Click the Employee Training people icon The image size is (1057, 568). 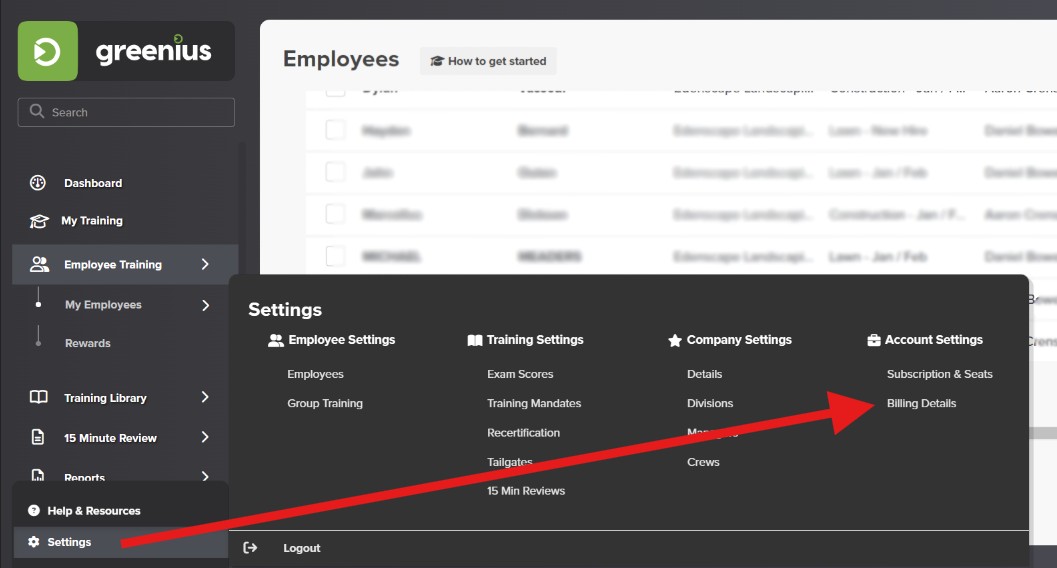click(39, 264)
